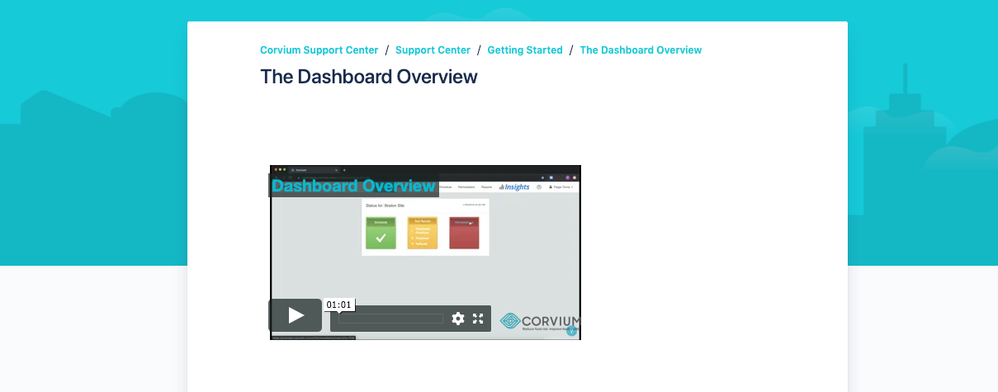Enter fullscreen mode on video player
This screenshot has height=392, width=998.
(478, 319)
